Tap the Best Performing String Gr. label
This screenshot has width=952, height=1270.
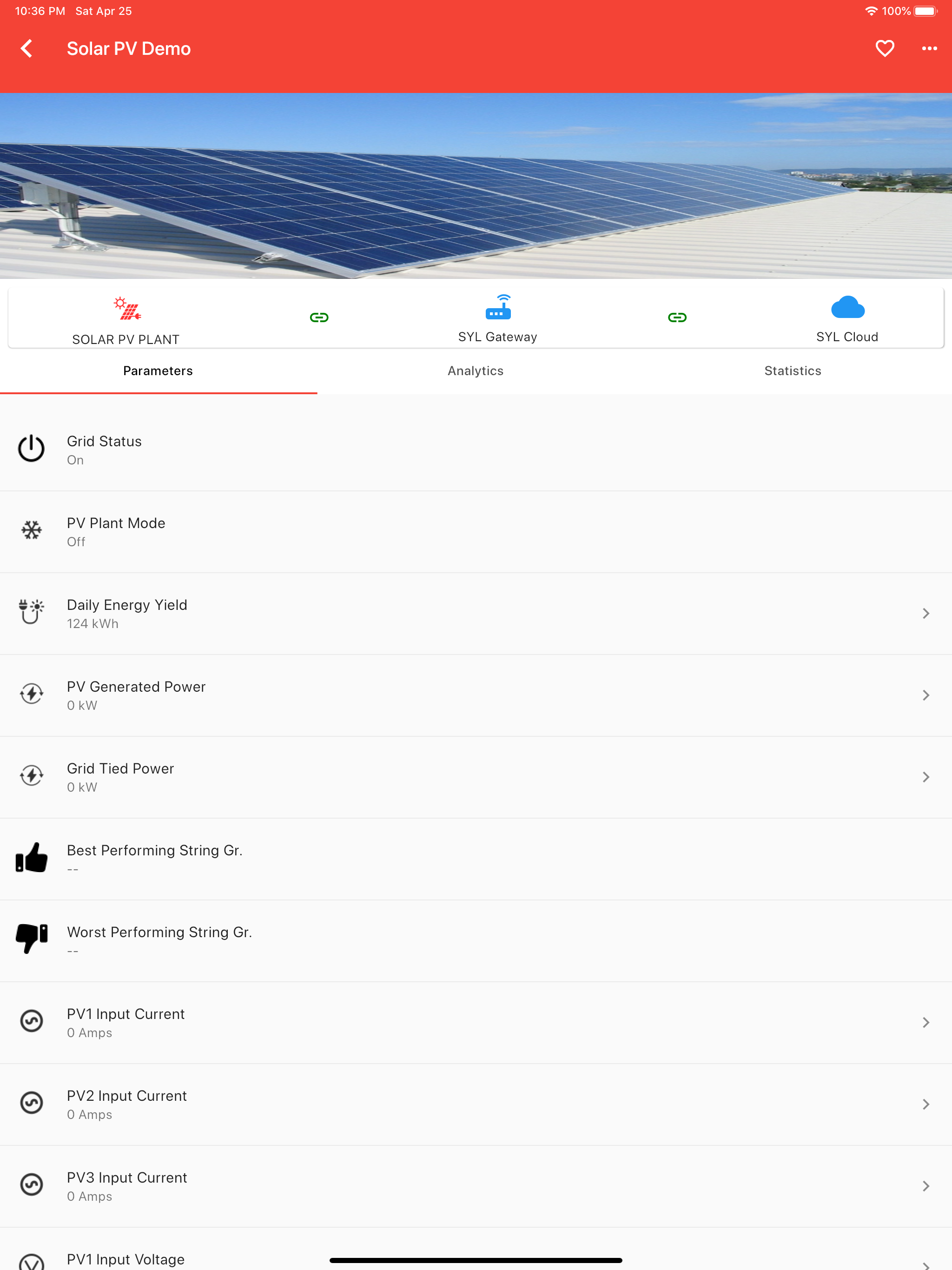(154, 850)
